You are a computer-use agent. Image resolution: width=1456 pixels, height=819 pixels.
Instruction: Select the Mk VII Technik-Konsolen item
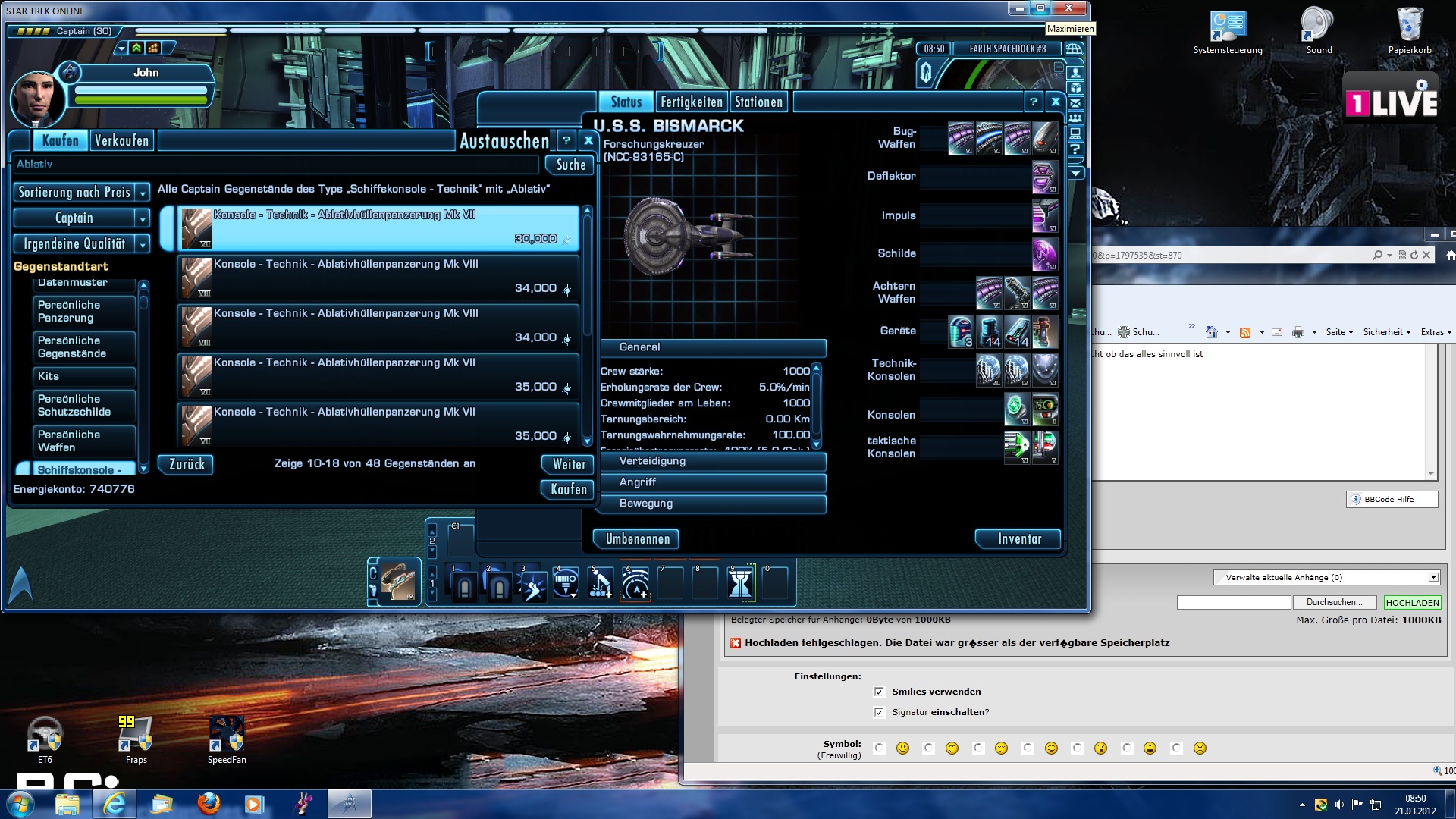click(989, 370)
